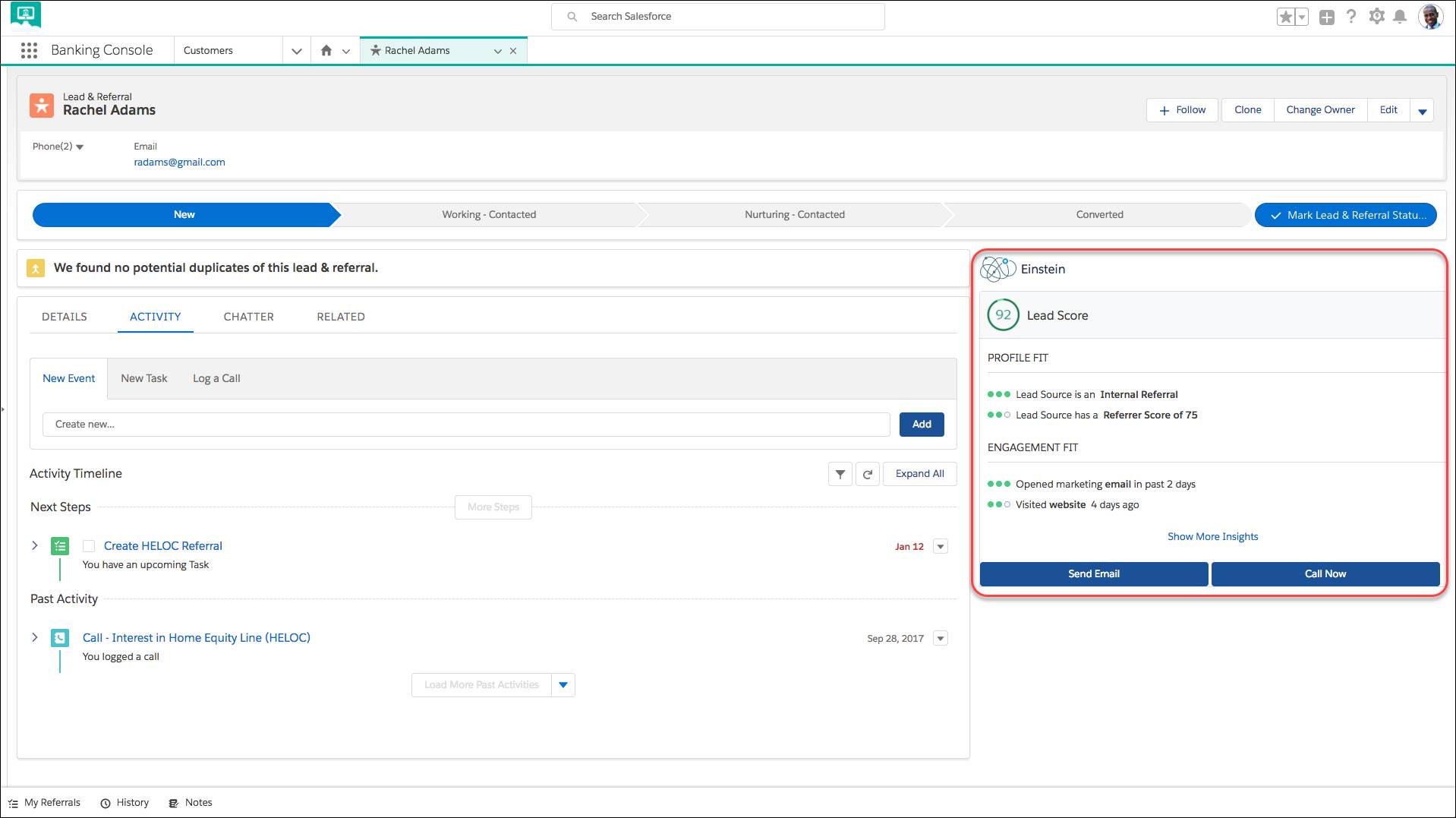The height and width of the screenshot is (818, 1456).
Task: Select the New status stage
Action: click(x=184, y=215)
